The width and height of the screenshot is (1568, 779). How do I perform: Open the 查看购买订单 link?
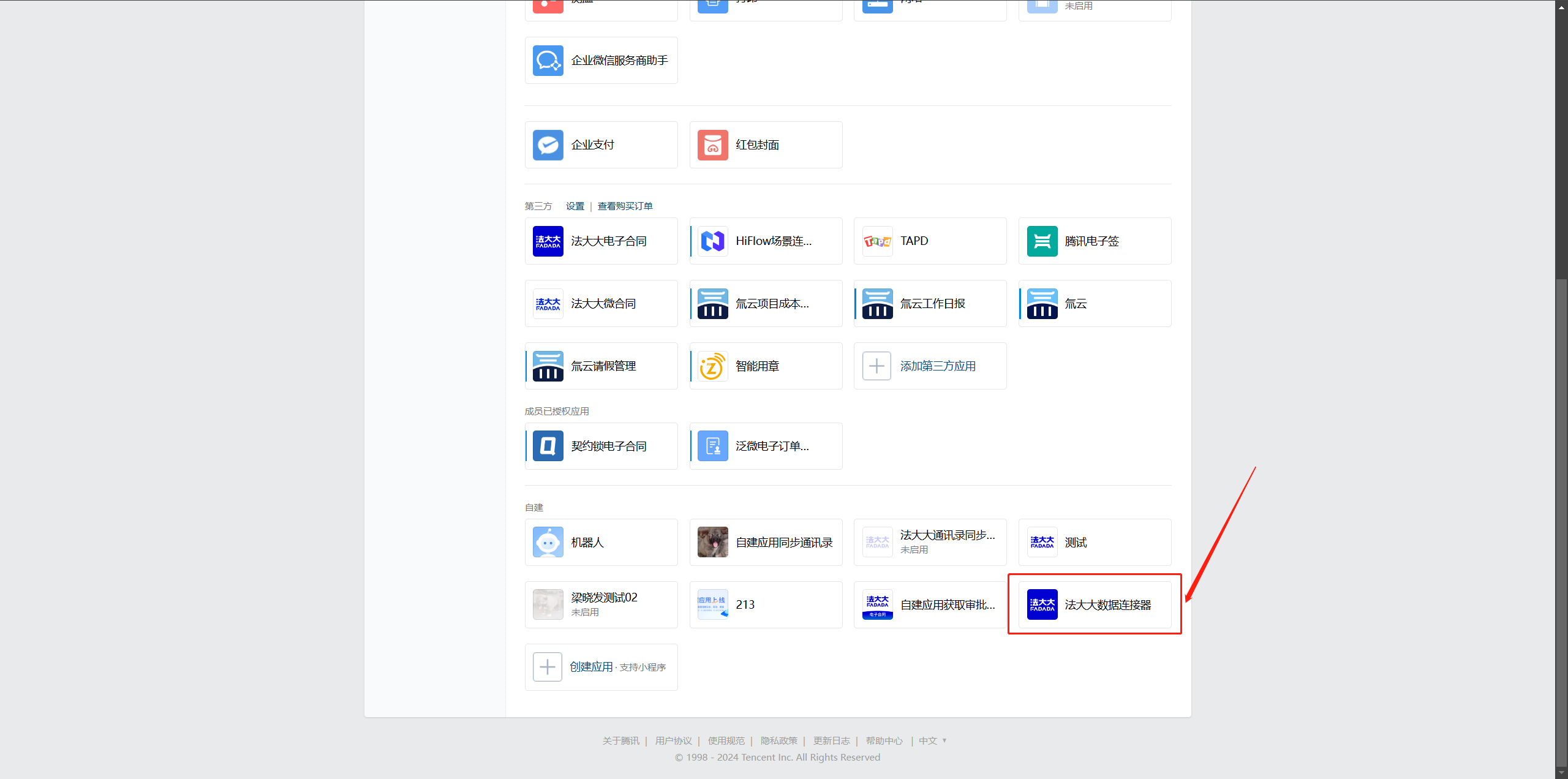(x=625, y=206)
